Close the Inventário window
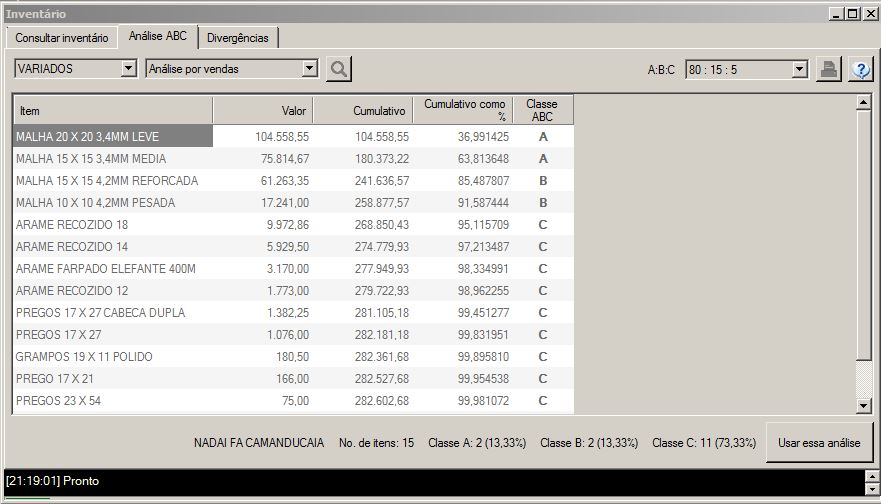This screenshot has width=881, height=504. [x=870, y=14]
